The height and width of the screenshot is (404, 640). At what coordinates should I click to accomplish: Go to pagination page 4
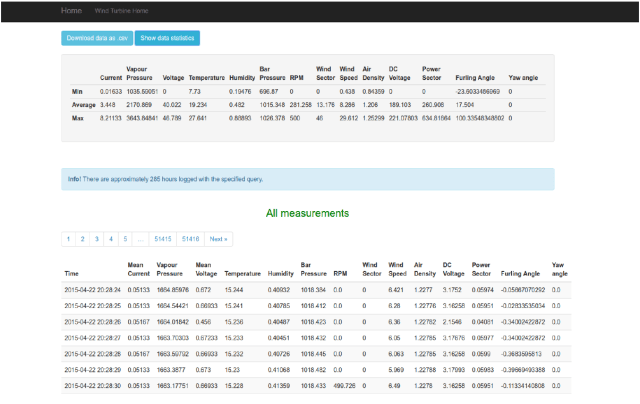111,239
